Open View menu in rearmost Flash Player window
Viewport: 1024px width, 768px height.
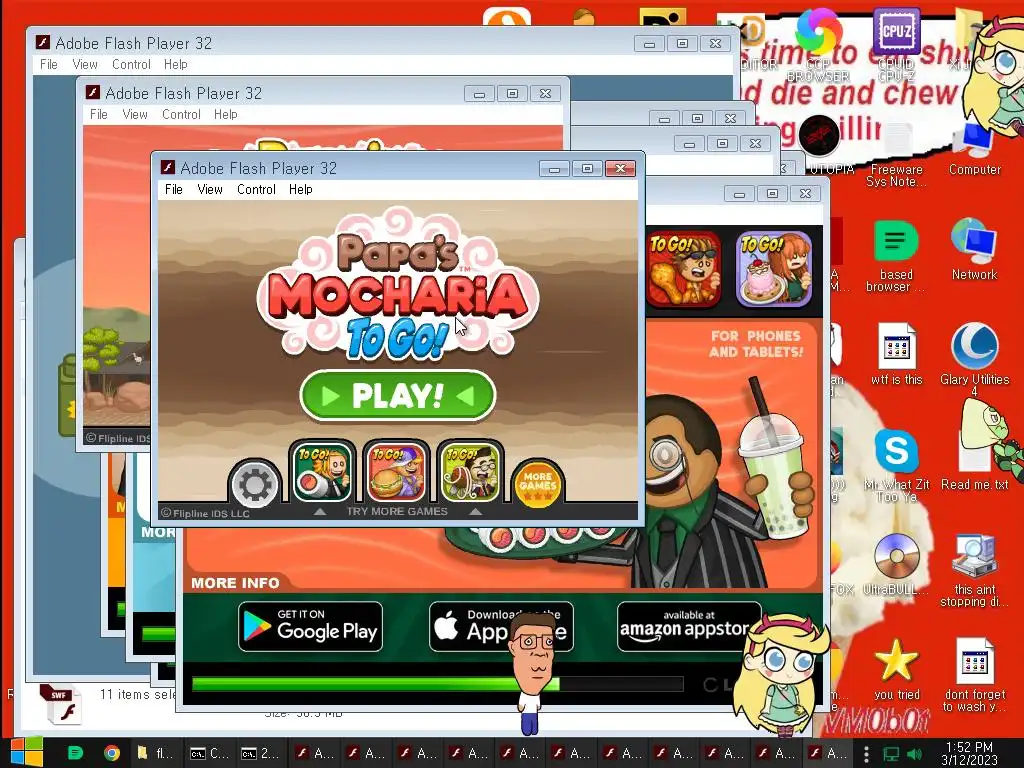pos(85,64)
